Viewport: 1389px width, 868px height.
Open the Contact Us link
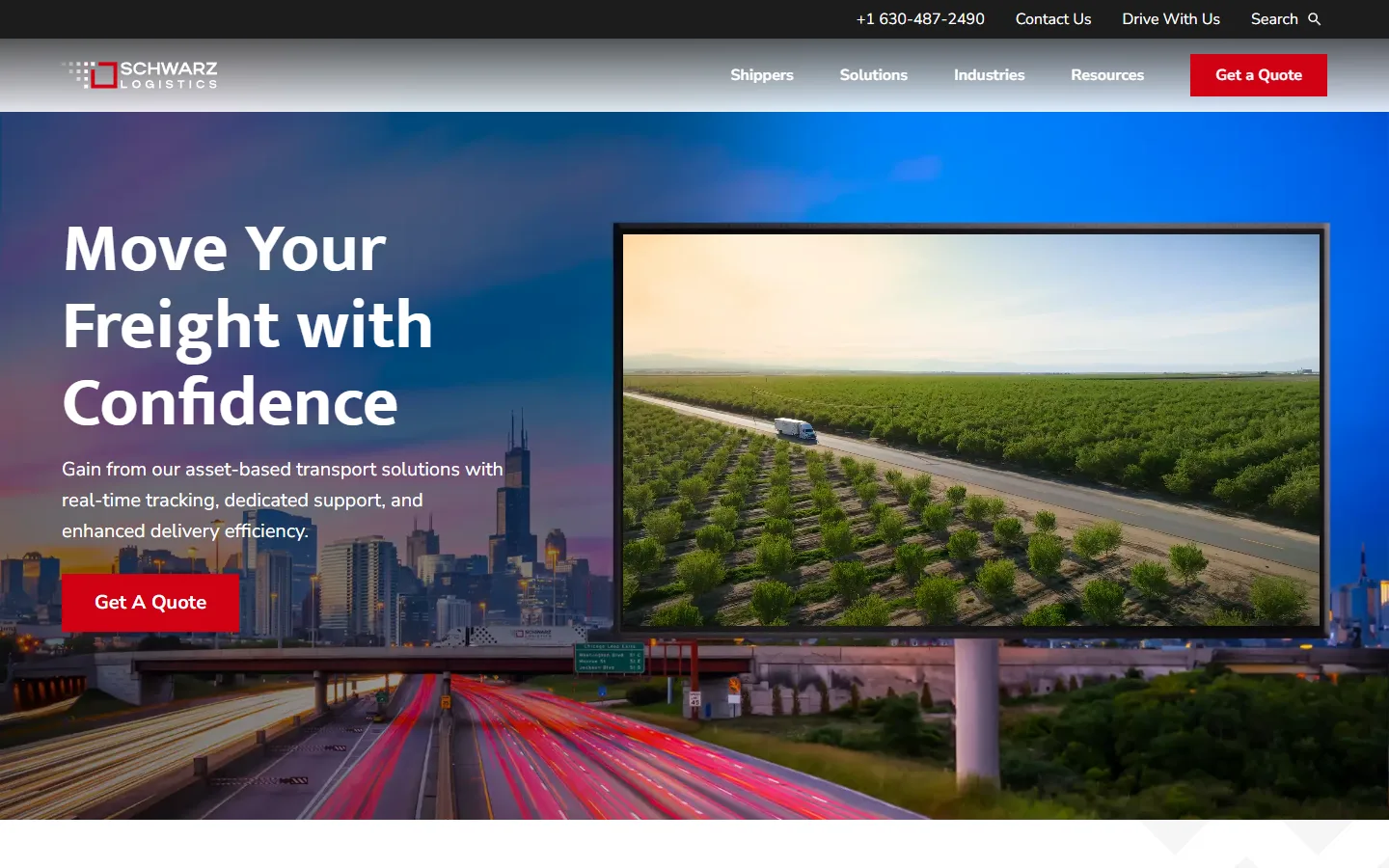[x=1053, y=19]
